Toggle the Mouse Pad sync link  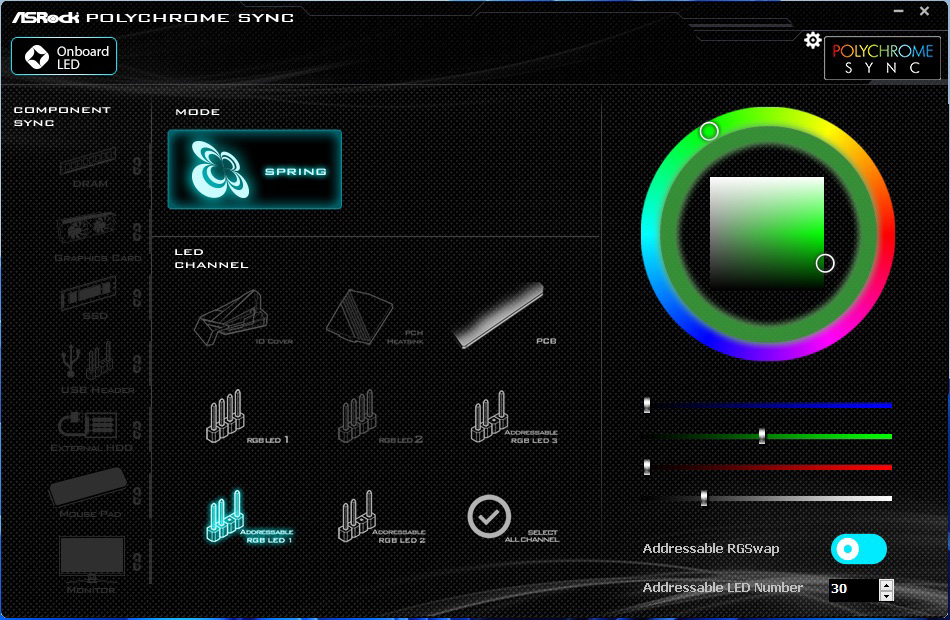[x=138, y=496]
